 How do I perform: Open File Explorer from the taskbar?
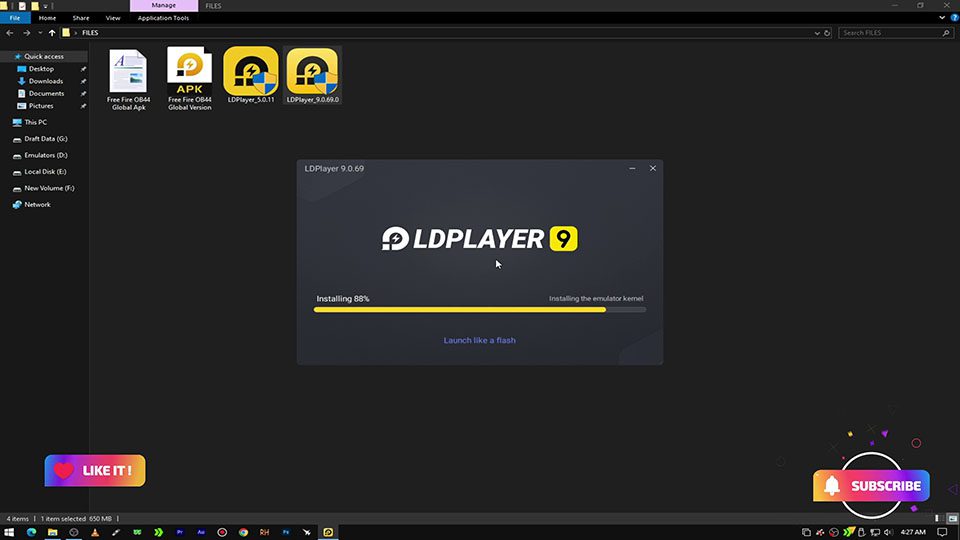pos(53,533)
